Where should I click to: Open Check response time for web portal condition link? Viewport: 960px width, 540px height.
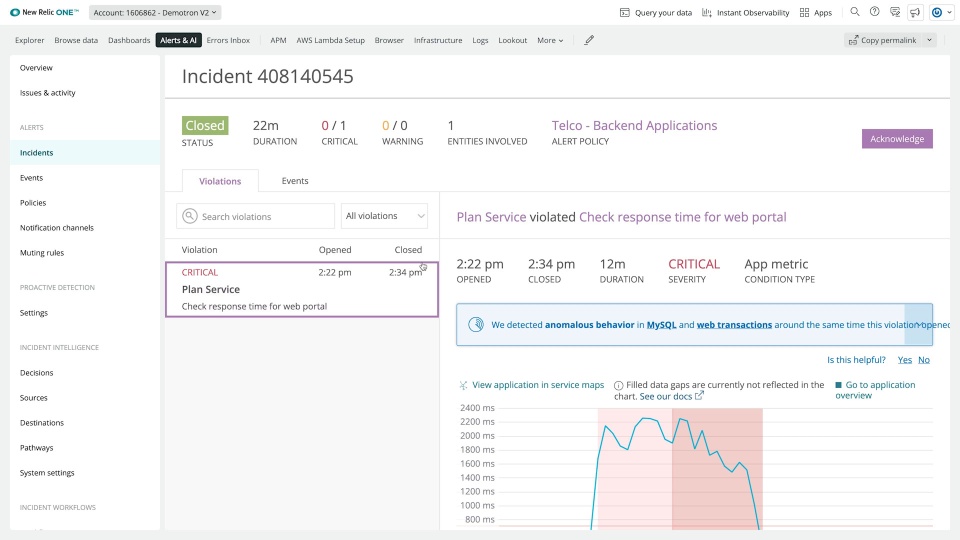(x=683, y=217)
